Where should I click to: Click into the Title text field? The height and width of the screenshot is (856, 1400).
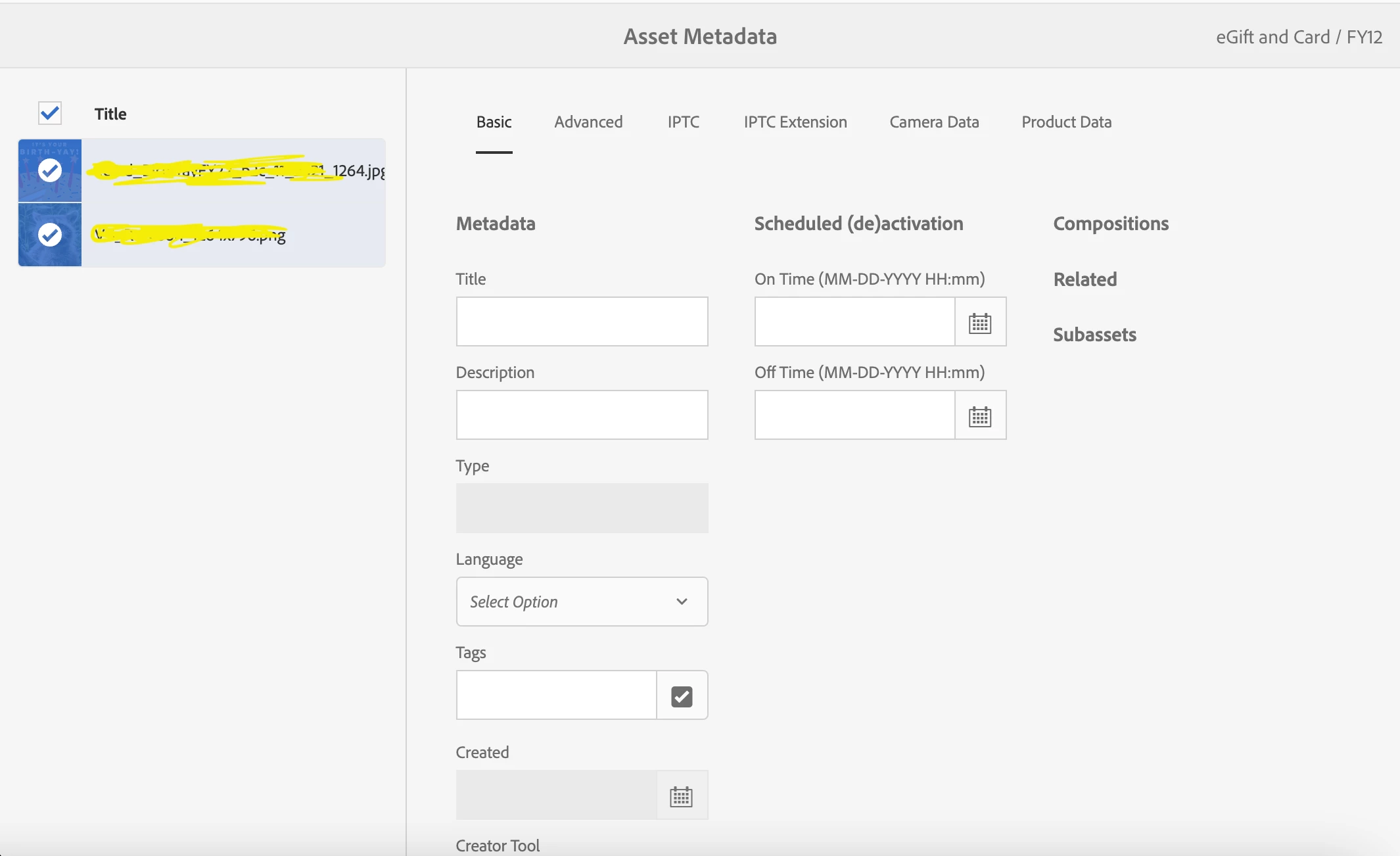coord(581,321)
